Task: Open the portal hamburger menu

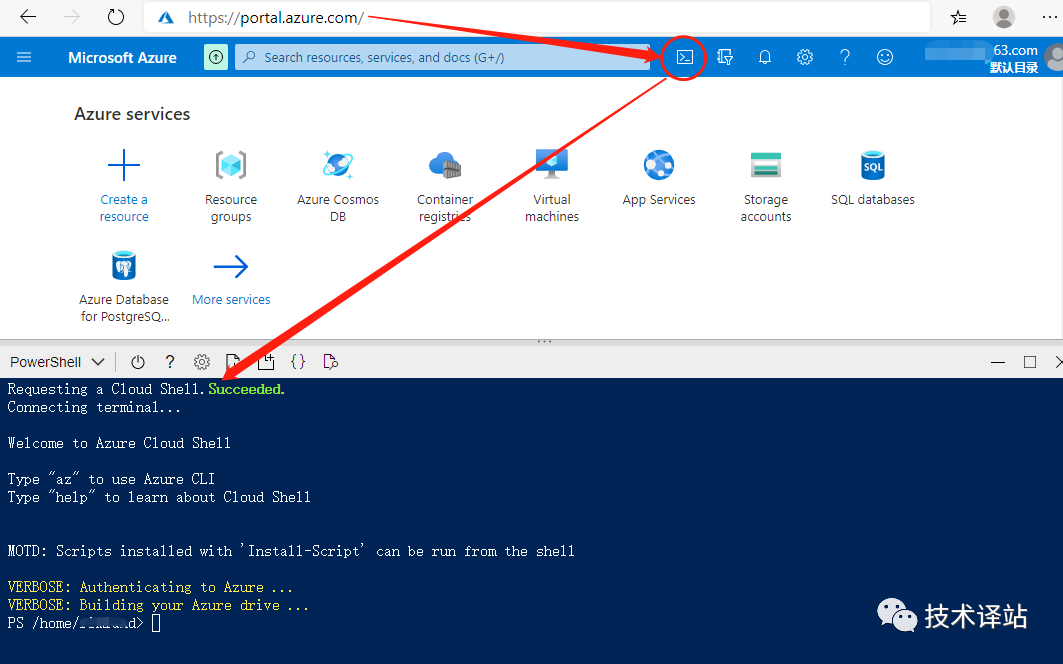Action: 24,58
